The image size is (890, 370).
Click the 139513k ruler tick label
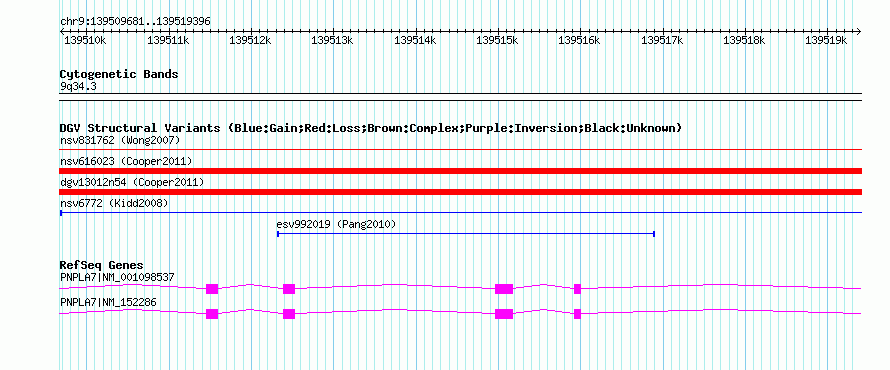(x=331, y=40)
